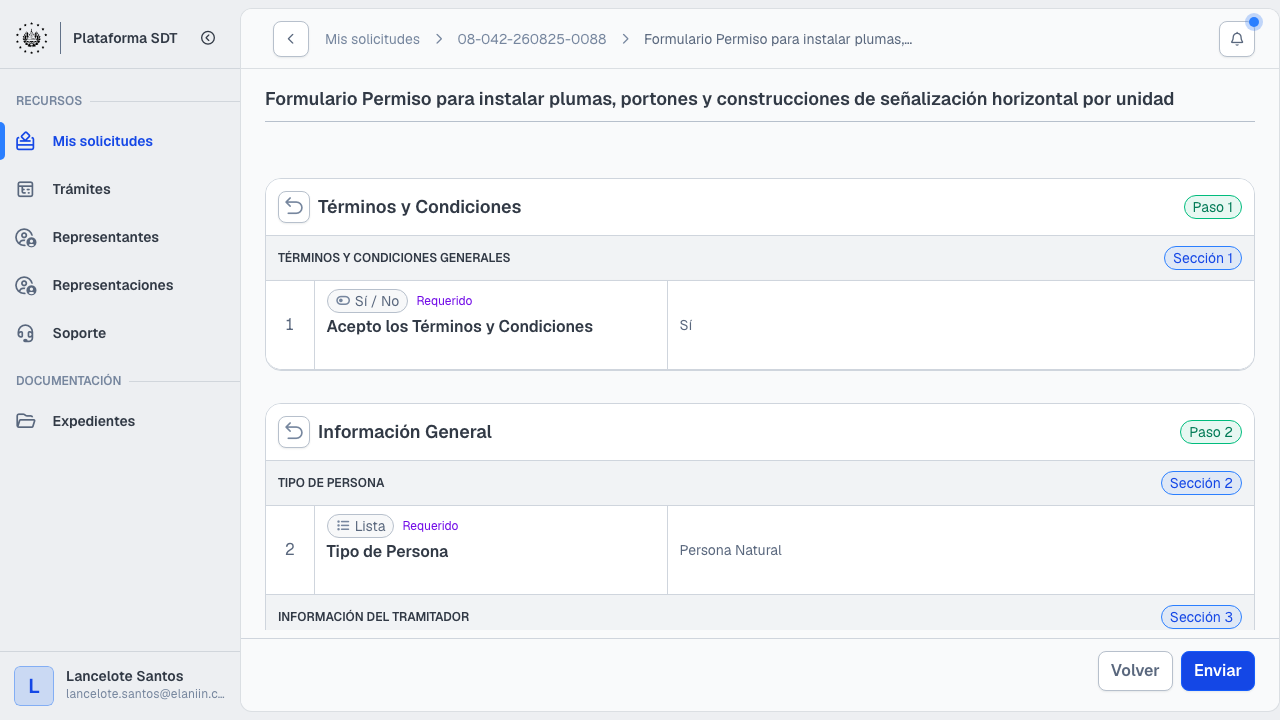Go to Trámites in the sidebar
This screenshot has width=1280, height=720.
(x=120, y=189)
